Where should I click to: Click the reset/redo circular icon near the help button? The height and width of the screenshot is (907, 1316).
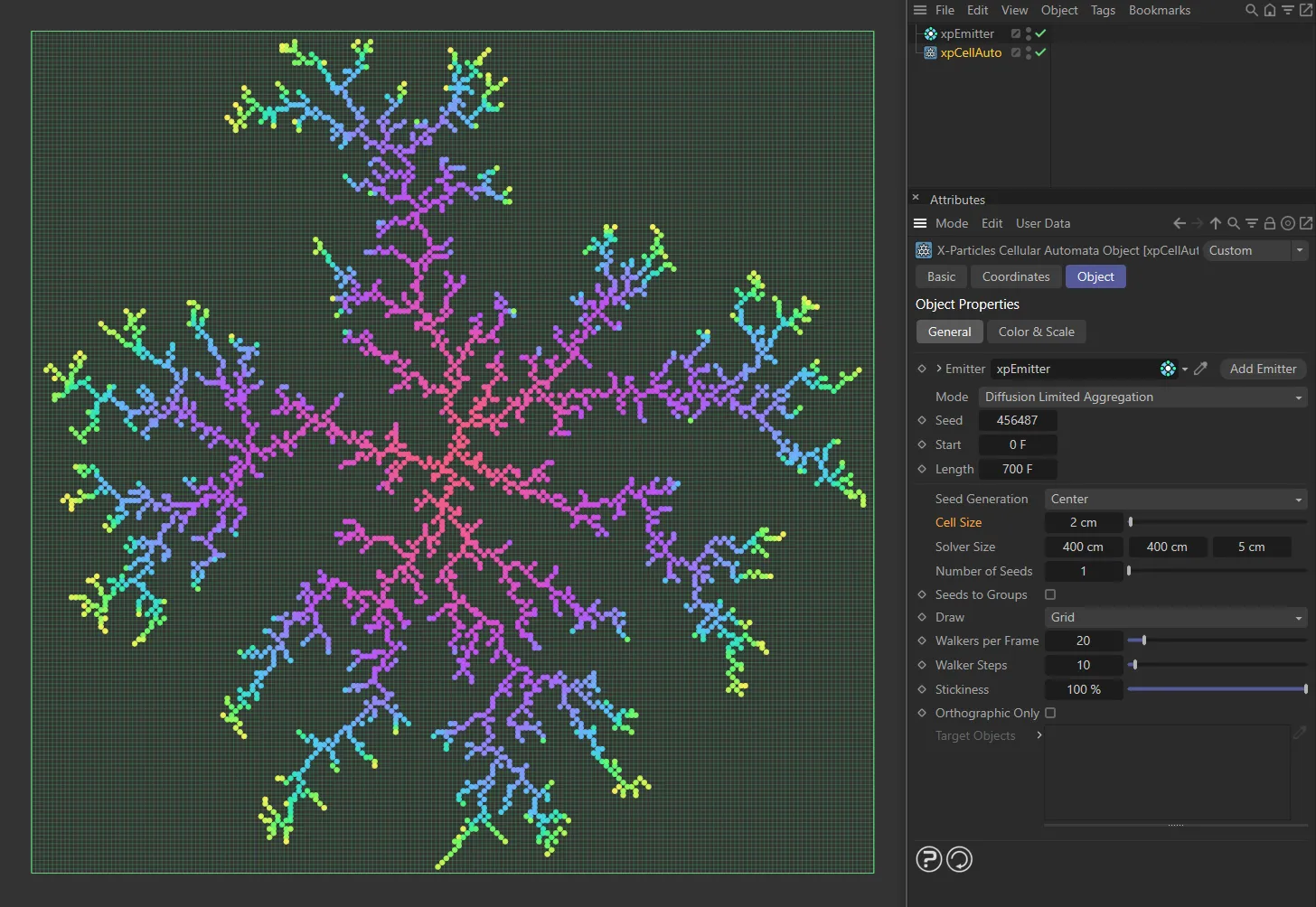click(959, 859)
